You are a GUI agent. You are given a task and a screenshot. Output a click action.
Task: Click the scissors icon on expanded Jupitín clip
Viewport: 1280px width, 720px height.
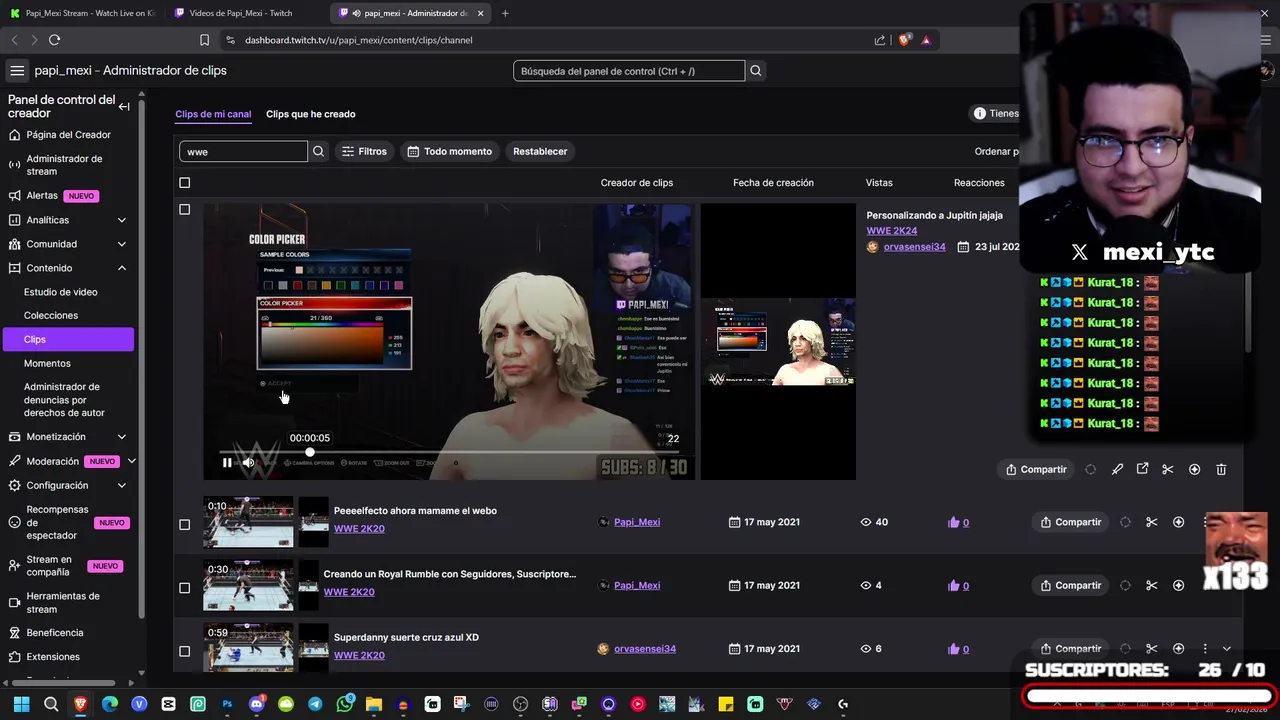click(x=1167, y=469)
